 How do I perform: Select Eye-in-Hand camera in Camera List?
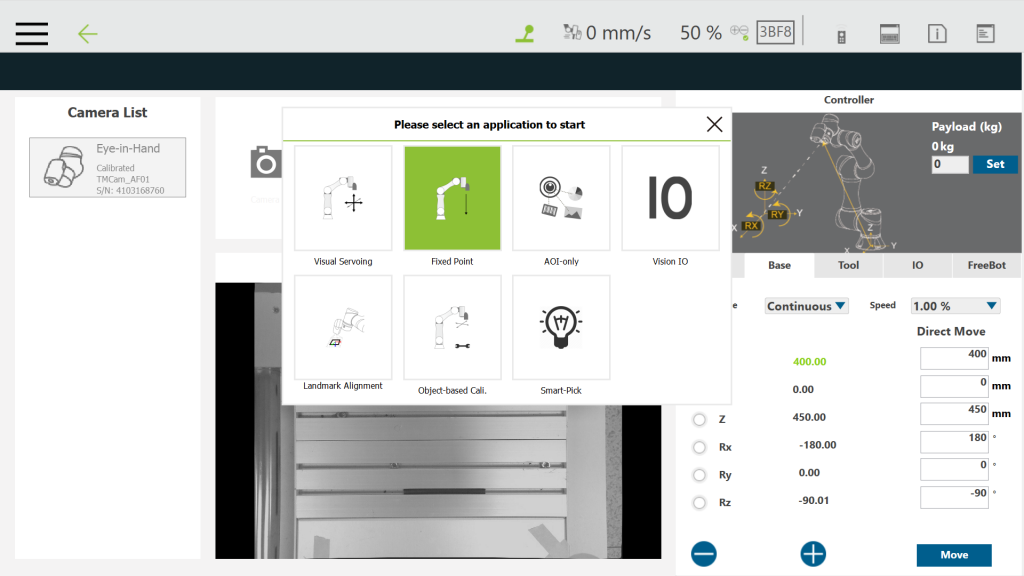(x=107, y=167)
